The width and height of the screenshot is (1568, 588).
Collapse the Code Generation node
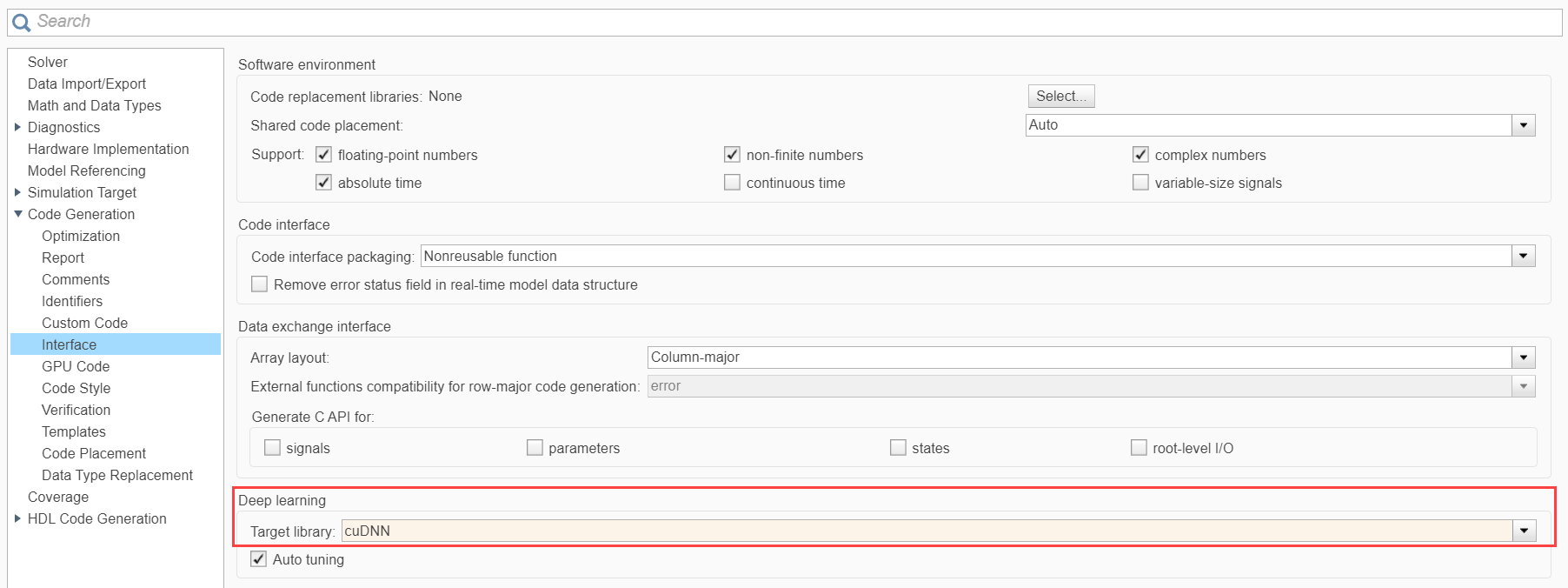tap(17, 214)
